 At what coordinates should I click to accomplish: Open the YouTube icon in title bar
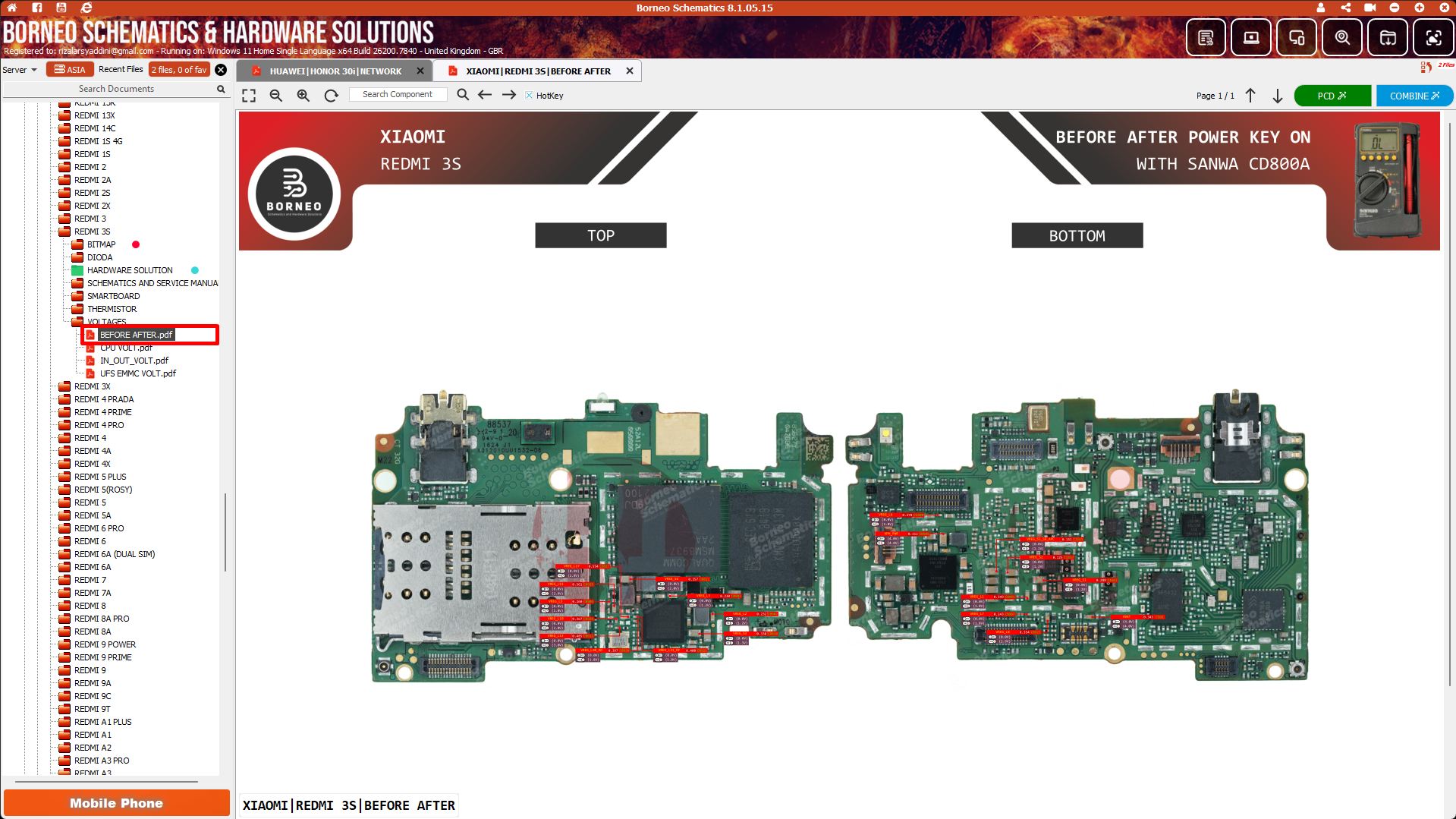point(61,8)
